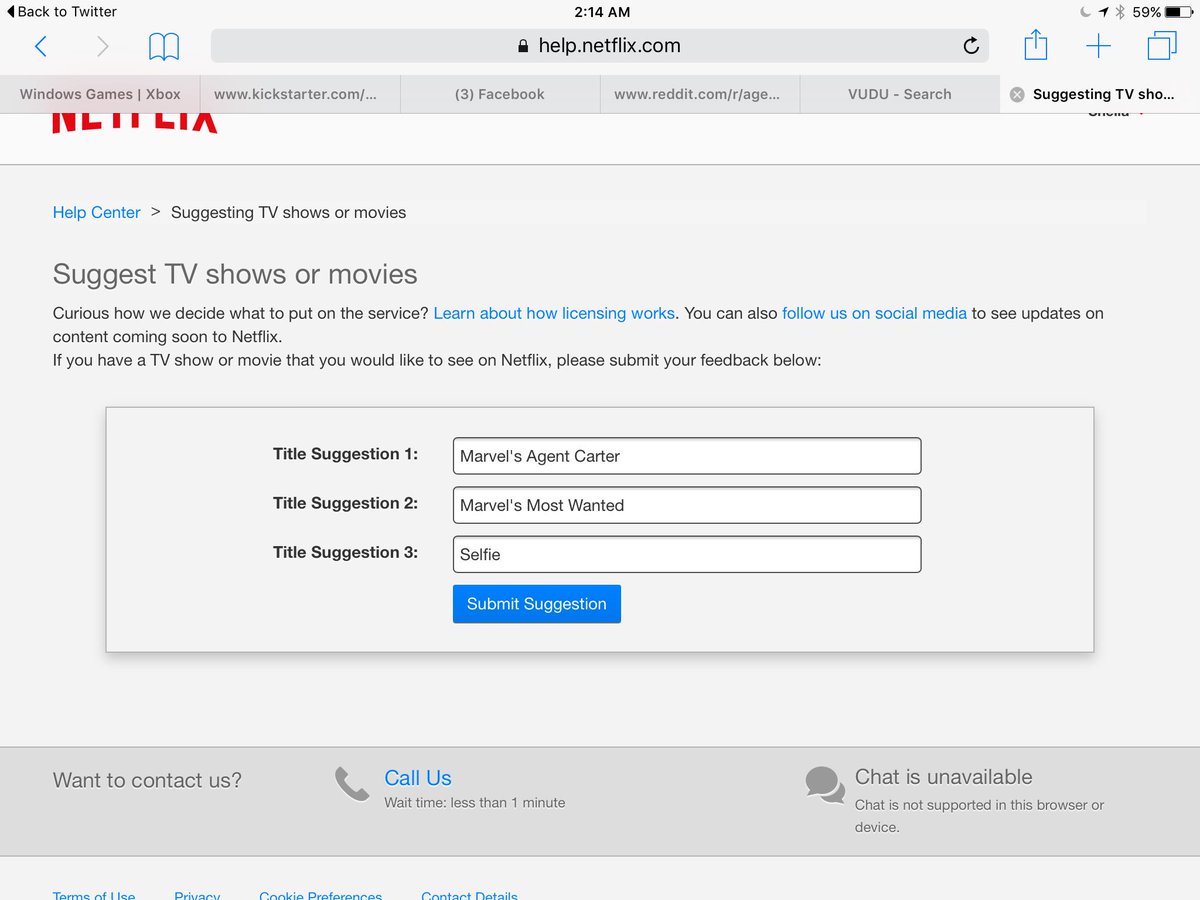Open the Share sheet icon
The height and width of the screenshot is (900, 1200).
(x=1036, y=45)
